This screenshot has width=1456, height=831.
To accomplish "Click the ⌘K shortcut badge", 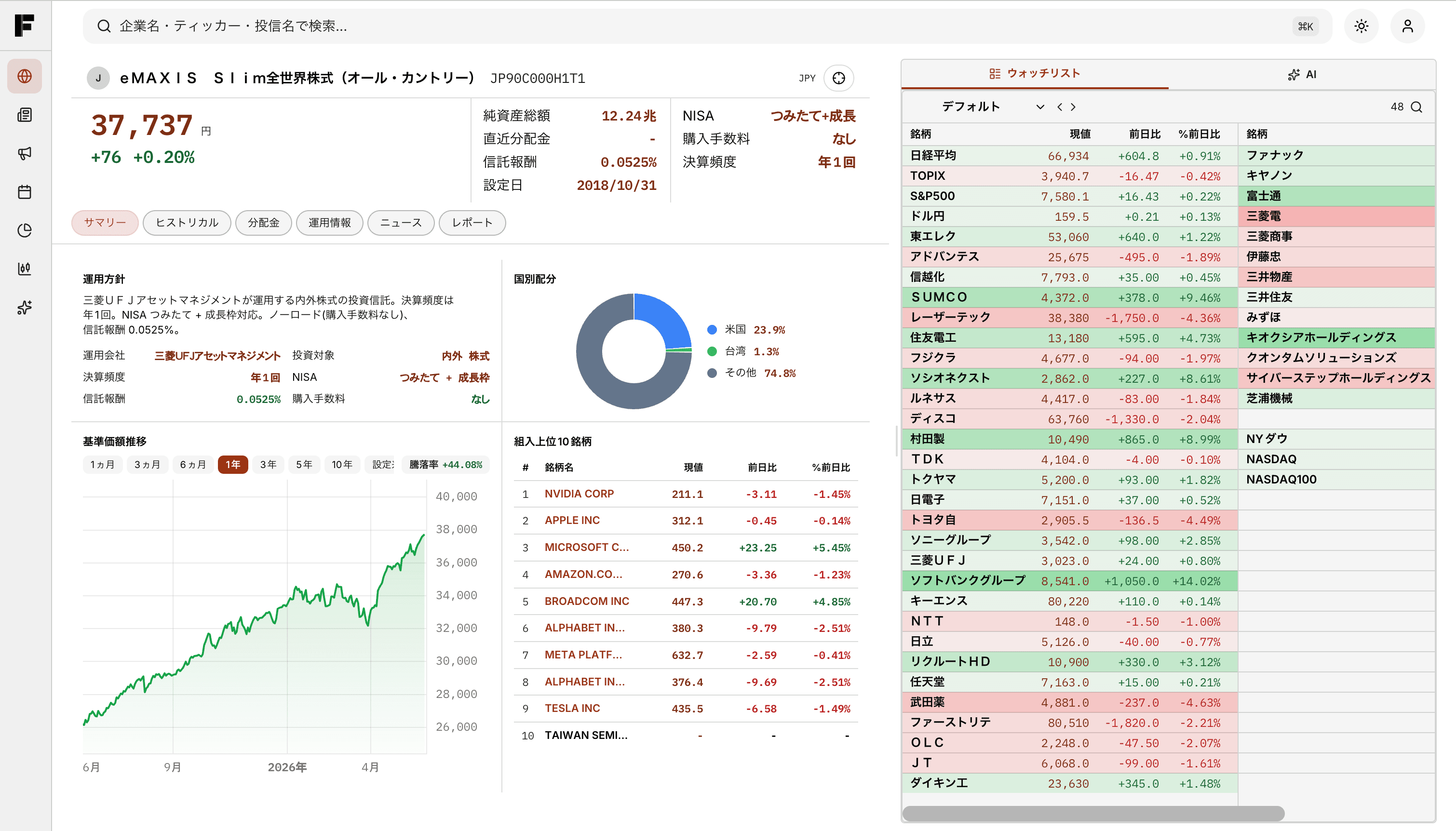I will click(1305, 26).
